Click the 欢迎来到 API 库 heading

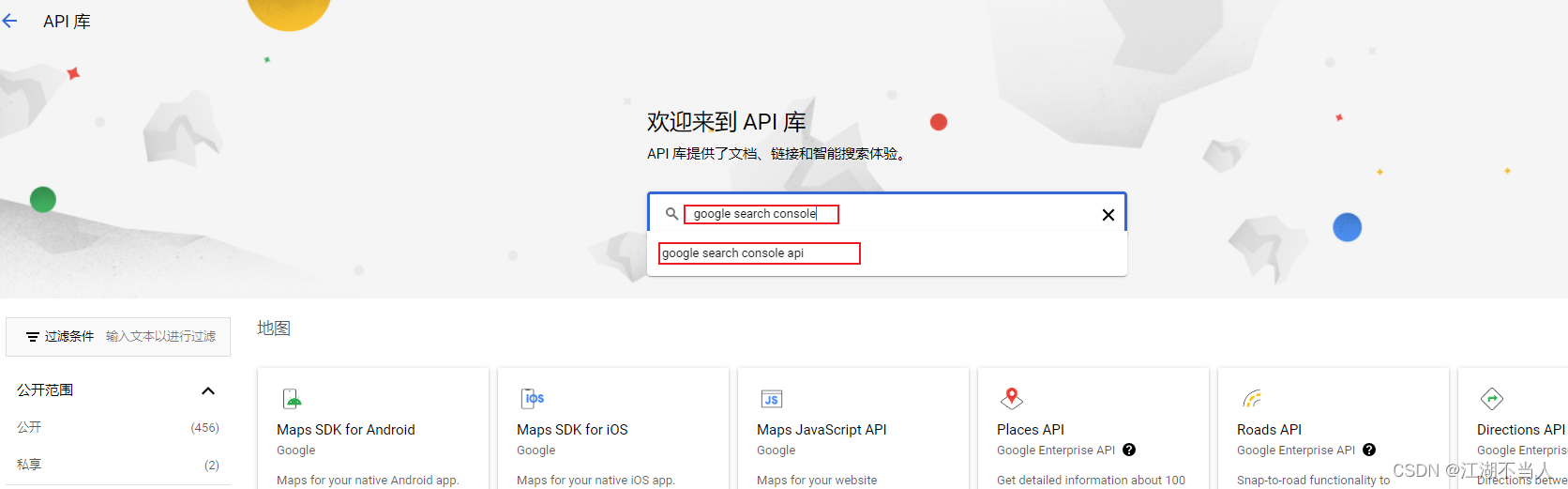(727, 122)
